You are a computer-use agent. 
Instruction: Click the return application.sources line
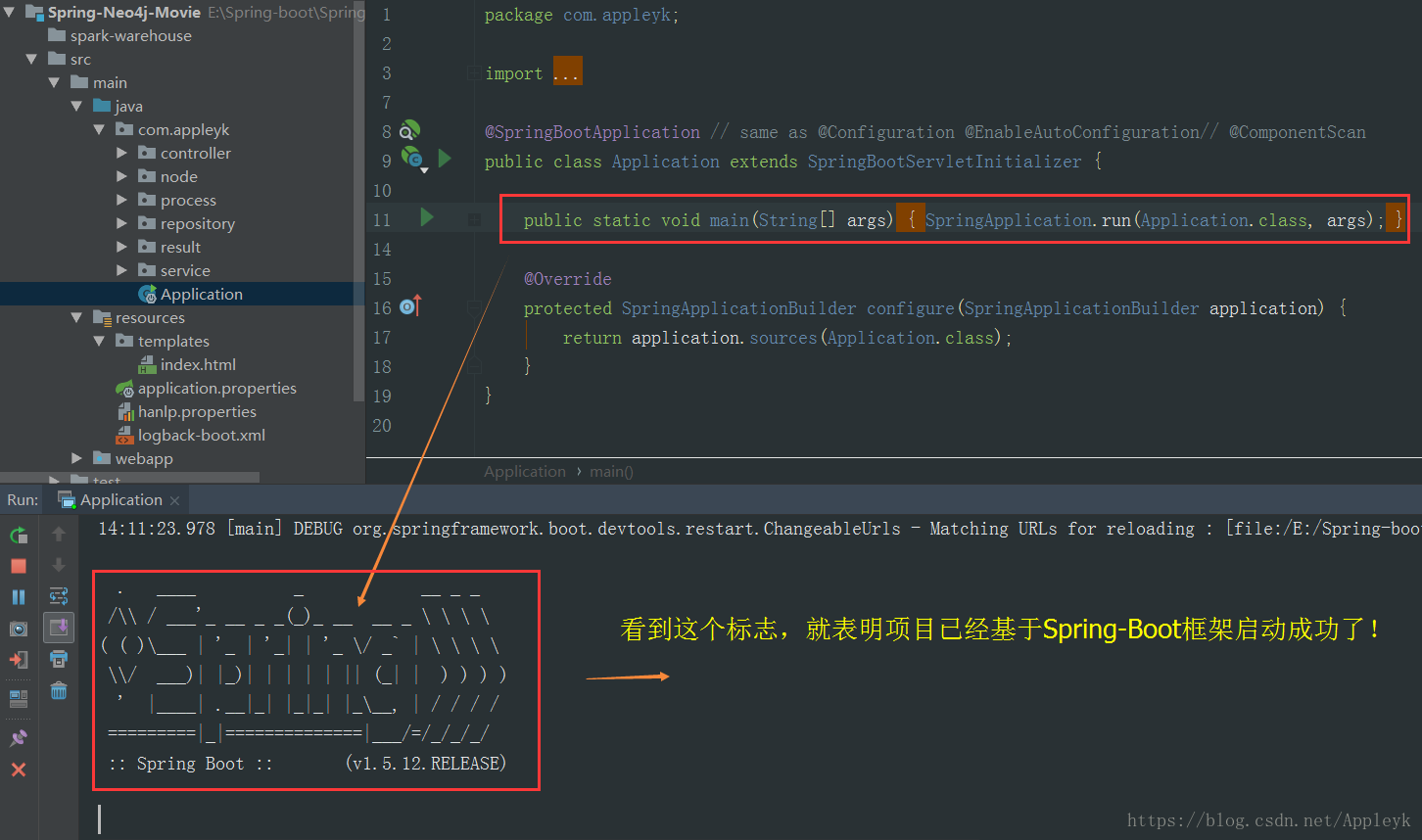coord(787,338)
